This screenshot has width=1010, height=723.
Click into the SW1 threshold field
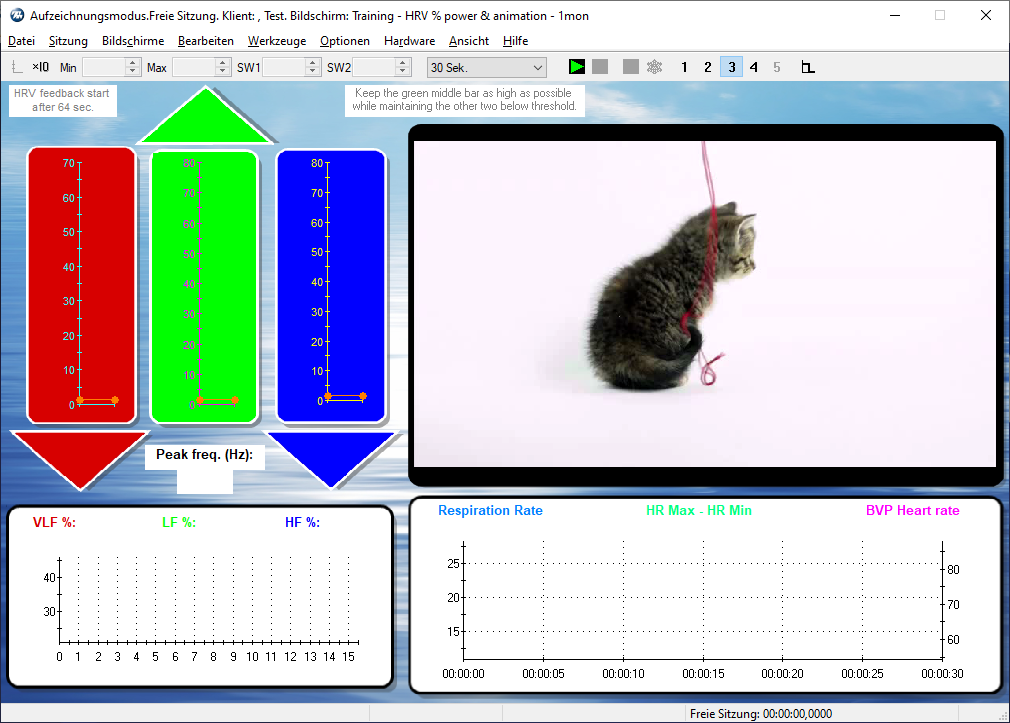(284, 67)
